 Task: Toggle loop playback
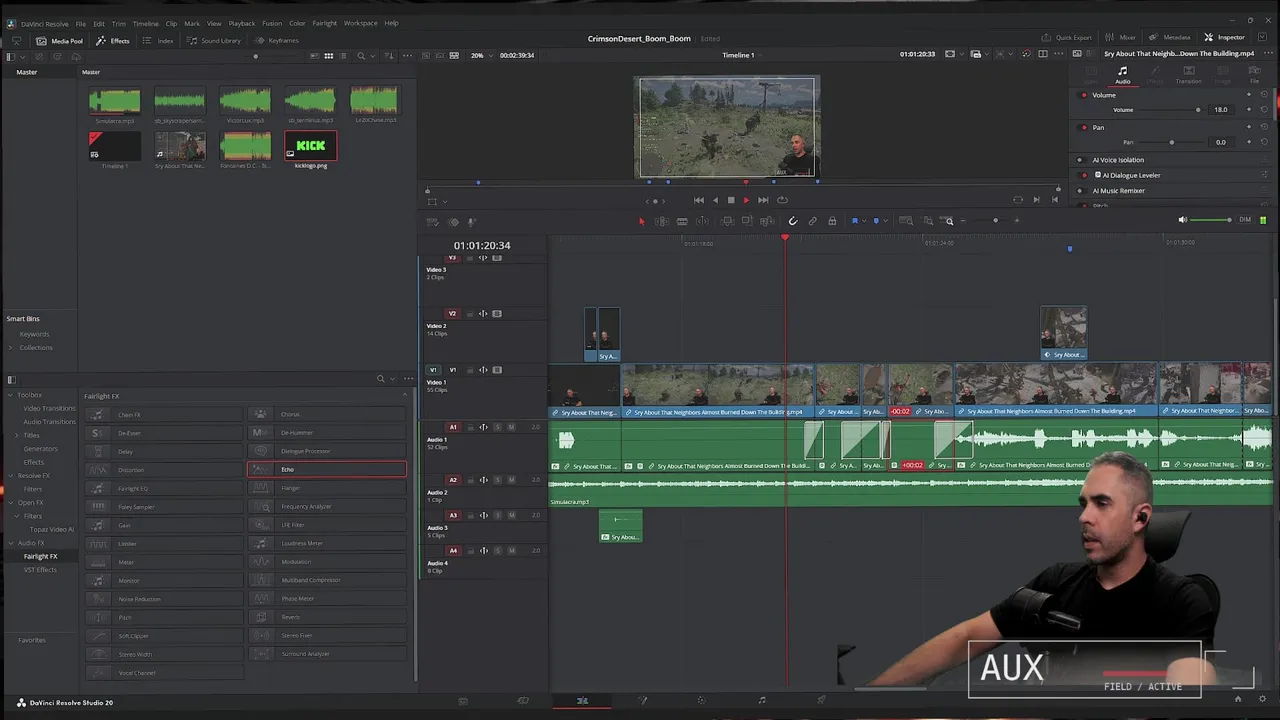782,200
